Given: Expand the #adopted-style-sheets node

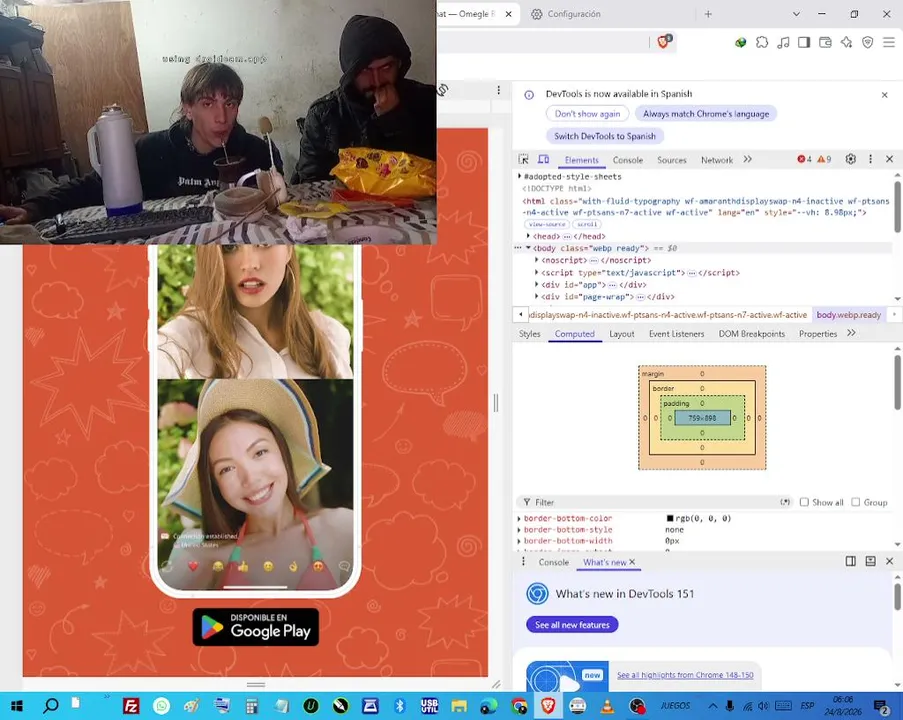Looking at the screenshot, I should tap(519, 176).
